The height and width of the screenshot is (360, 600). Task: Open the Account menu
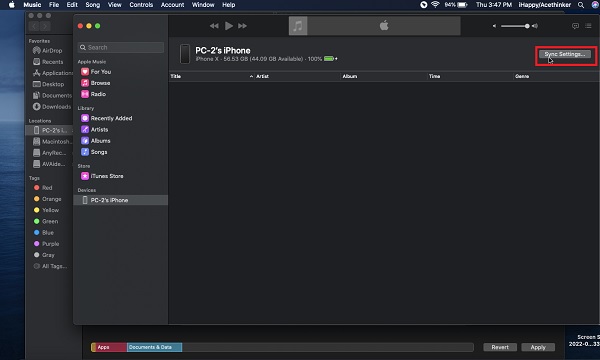[x=172, y=5]
